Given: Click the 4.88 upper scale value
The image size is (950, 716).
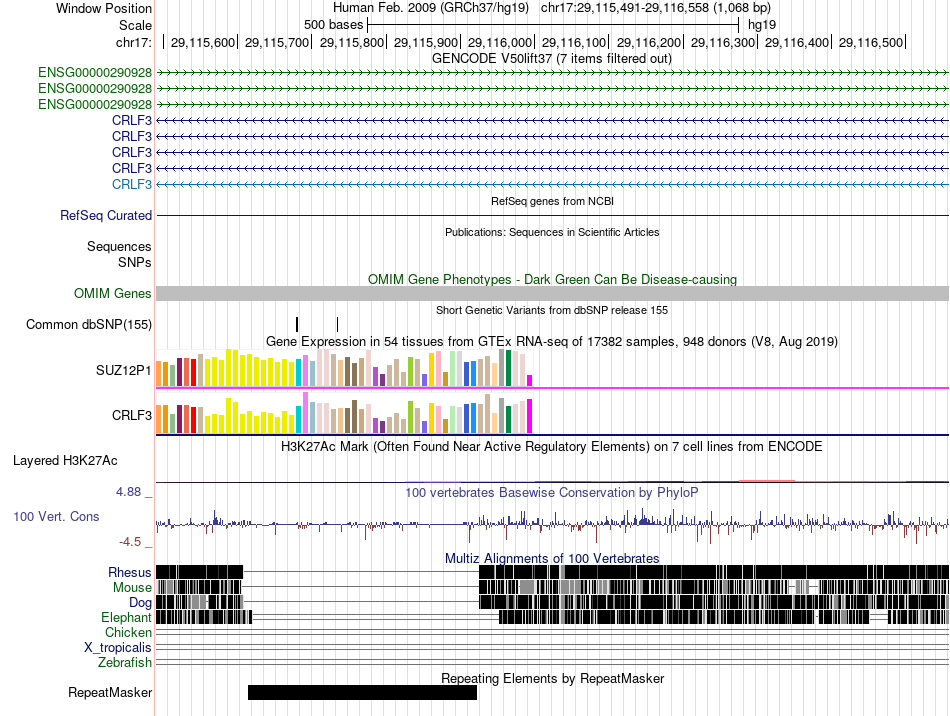Looking at the screenshot, I should click(x=128, y=492).
